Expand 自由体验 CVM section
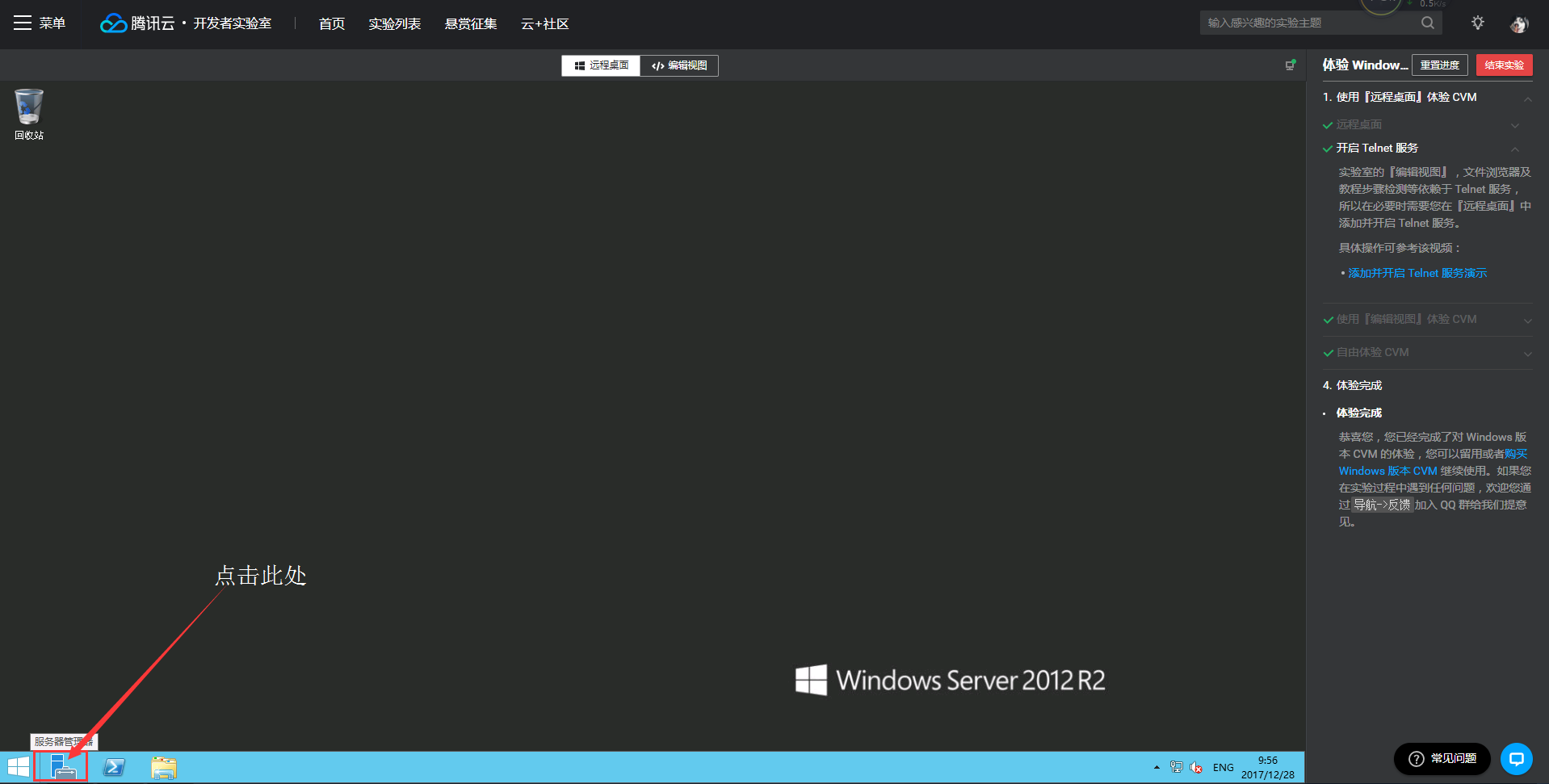This screenshot has height=784, width=1549. [1527, 354]
